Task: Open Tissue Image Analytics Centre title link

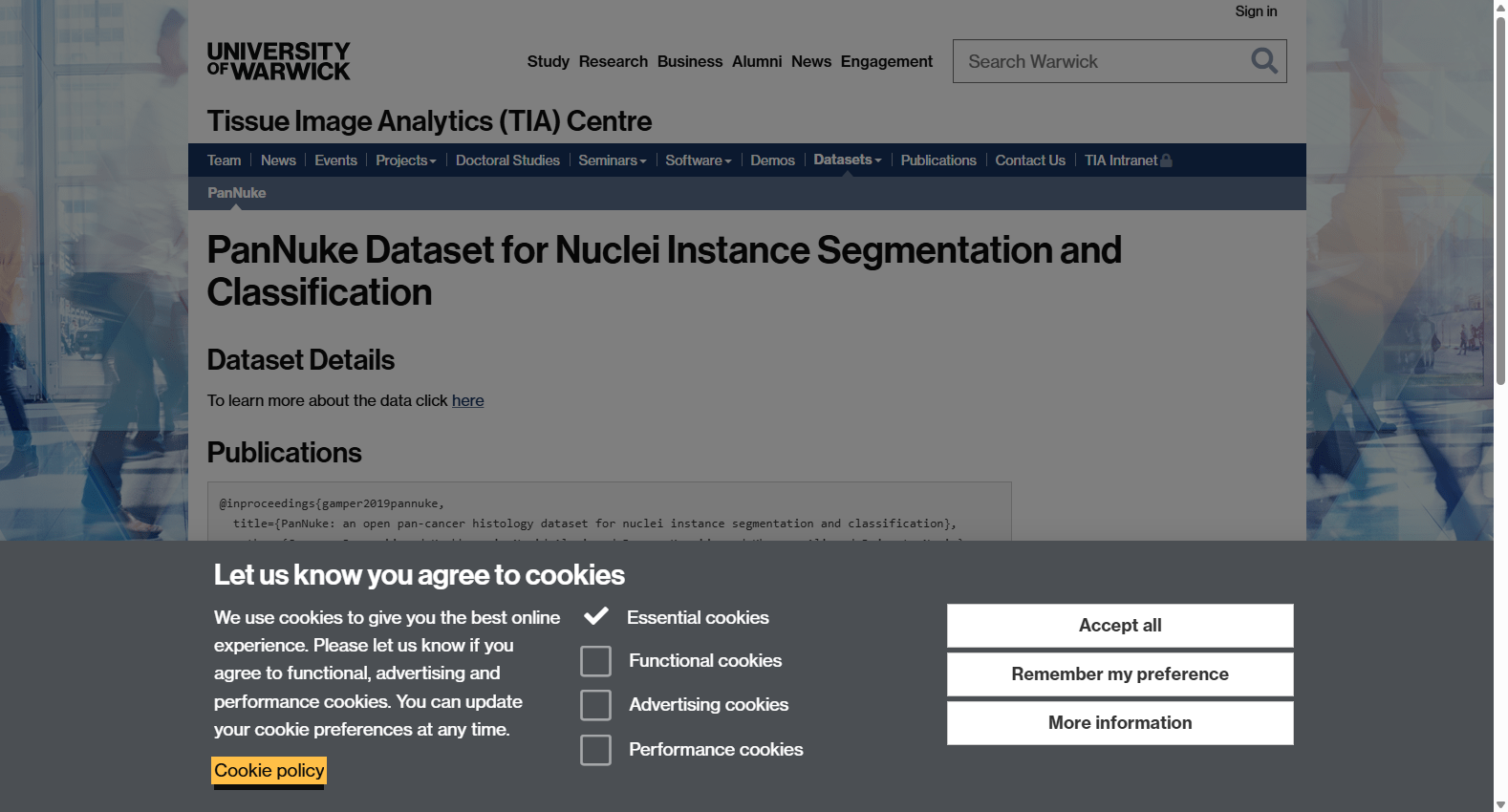Action: (430, 121)
